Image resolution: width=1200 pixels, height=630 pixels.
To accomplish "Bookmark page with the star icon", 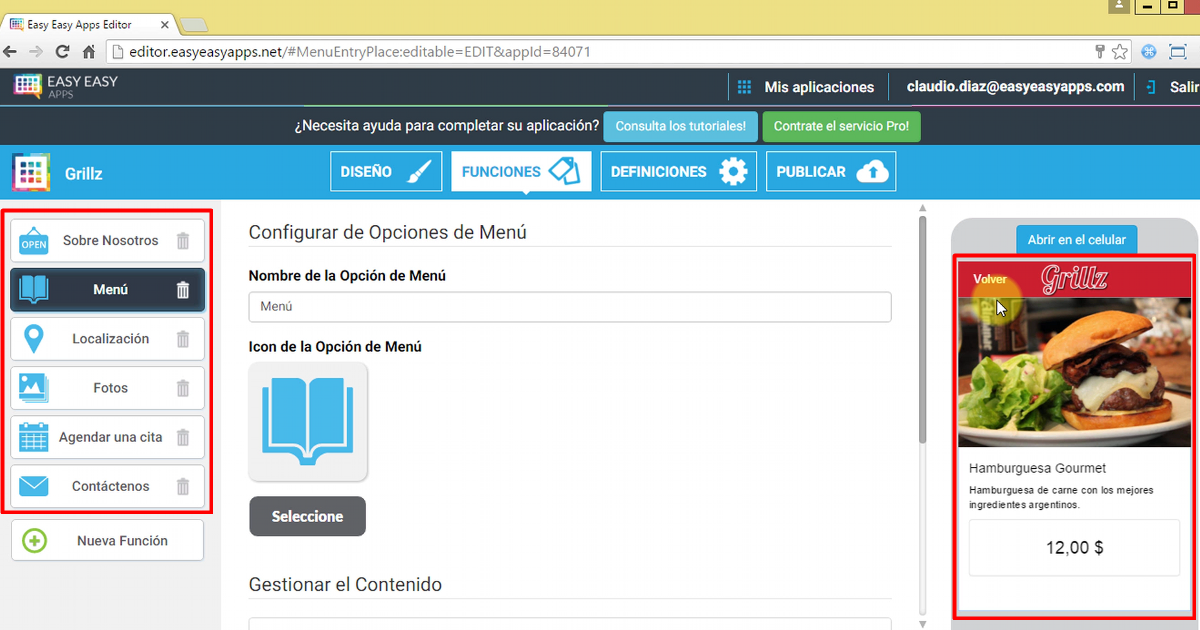I will [x=1120, y=51].
